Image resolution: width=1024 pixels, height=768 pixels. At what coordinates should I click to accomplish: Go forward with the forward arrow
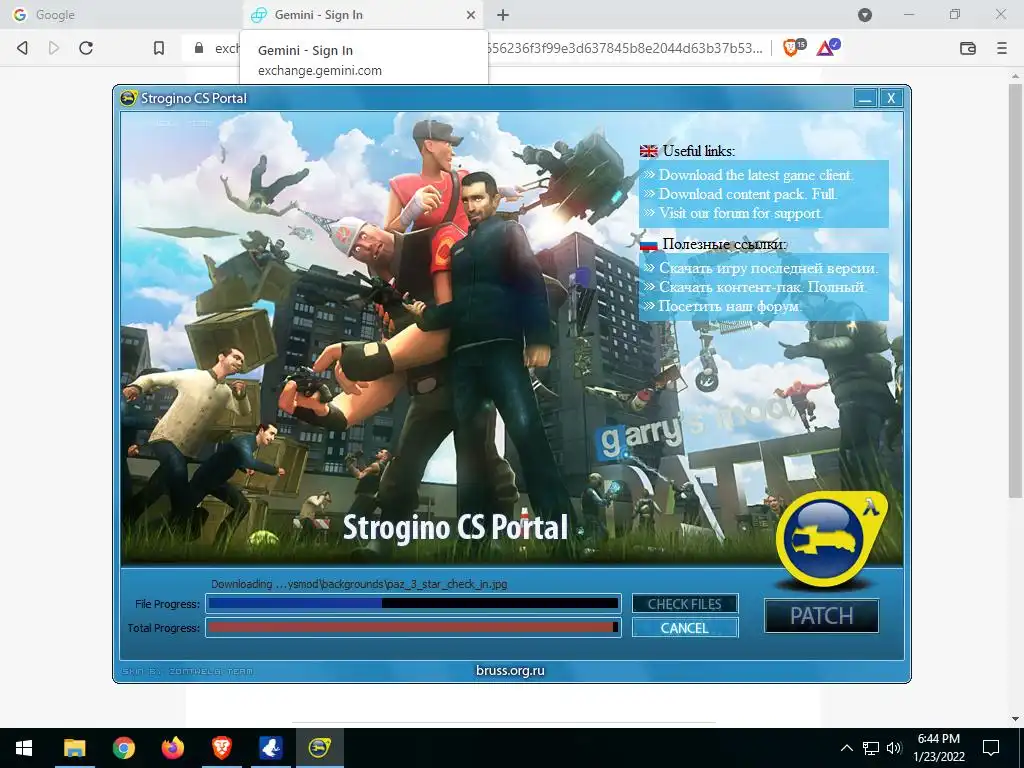(54, 48)
